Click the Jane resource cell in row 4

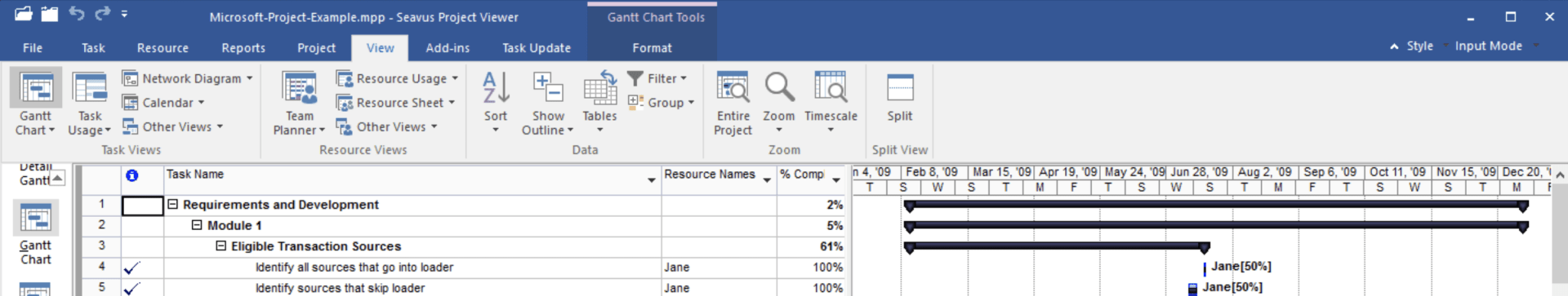click(x=719, y=267)
